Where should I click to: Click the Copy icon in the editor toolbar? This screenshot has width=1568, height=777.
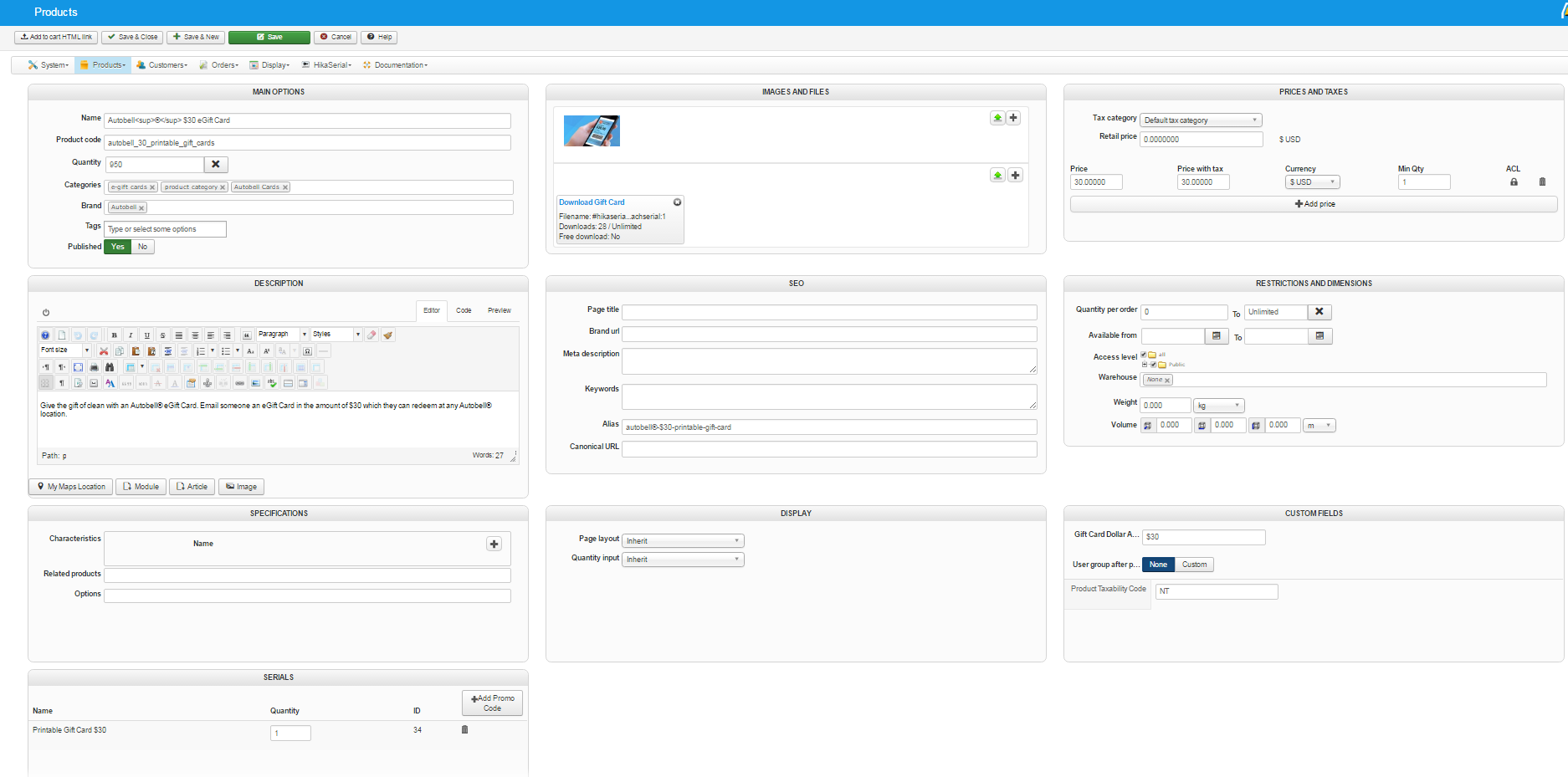119,351
